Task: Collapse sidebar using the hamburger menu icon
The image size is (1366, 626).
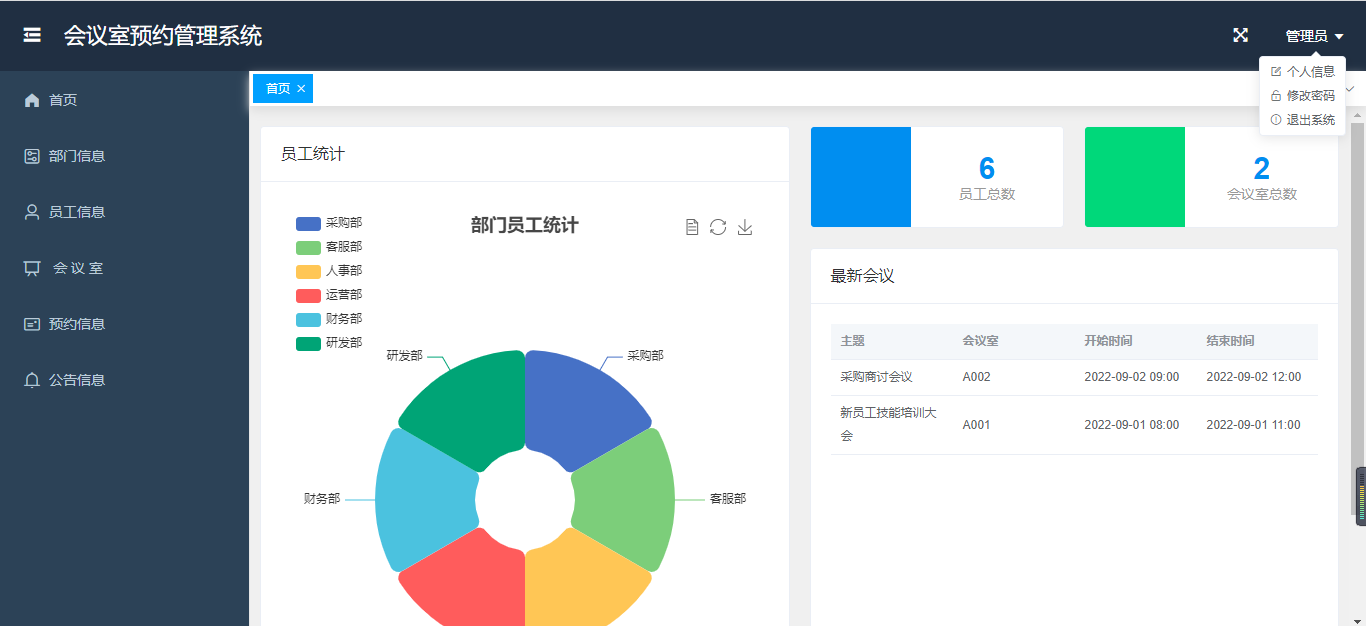Action: [32, 36]
